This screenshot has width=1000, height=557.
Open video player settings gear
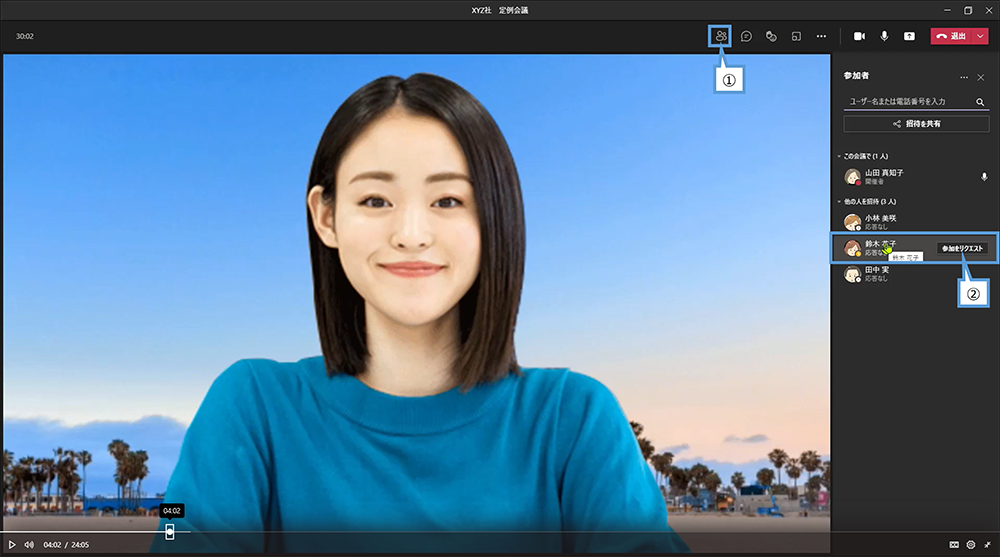pyautogui.click(x=971, y=545)
